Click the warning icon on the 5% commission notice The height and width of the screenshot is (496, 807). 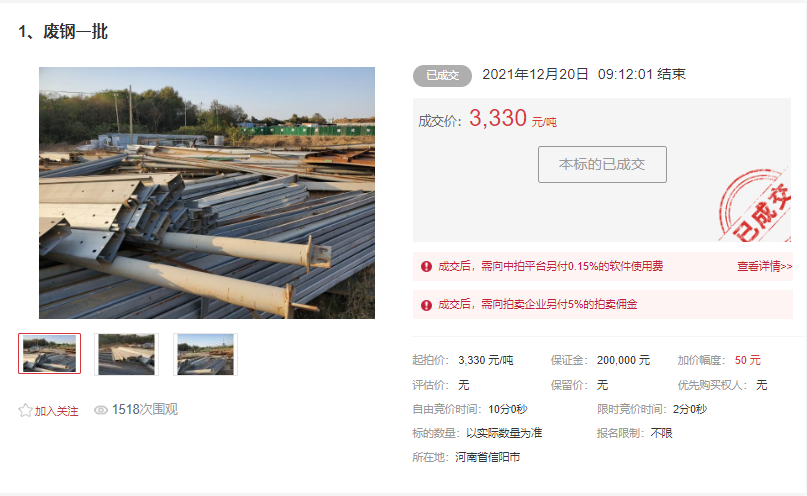(x=426, y=305)
